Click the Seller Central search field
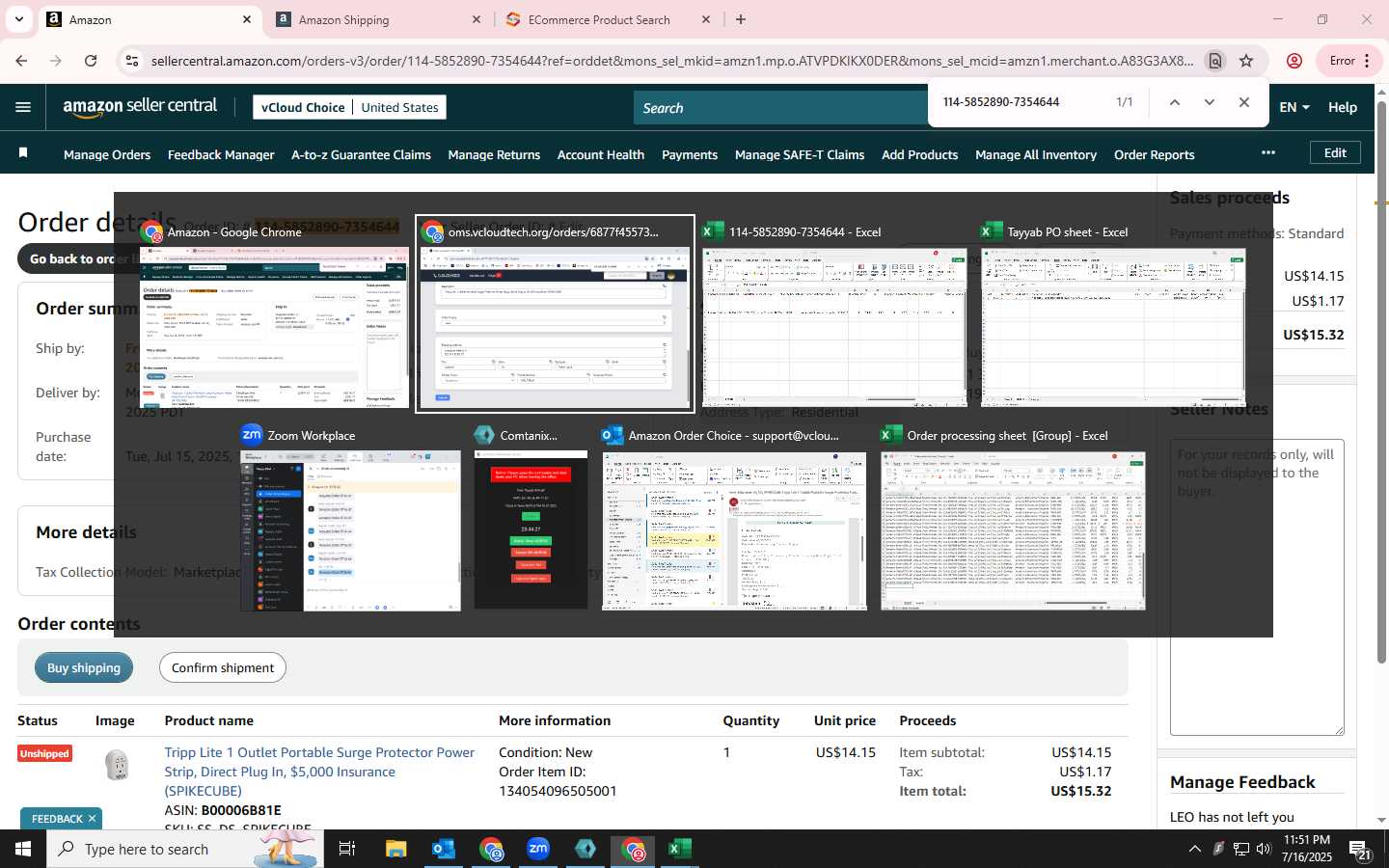This screenshot has height=868, width=1389. click(x=781, y=108)
